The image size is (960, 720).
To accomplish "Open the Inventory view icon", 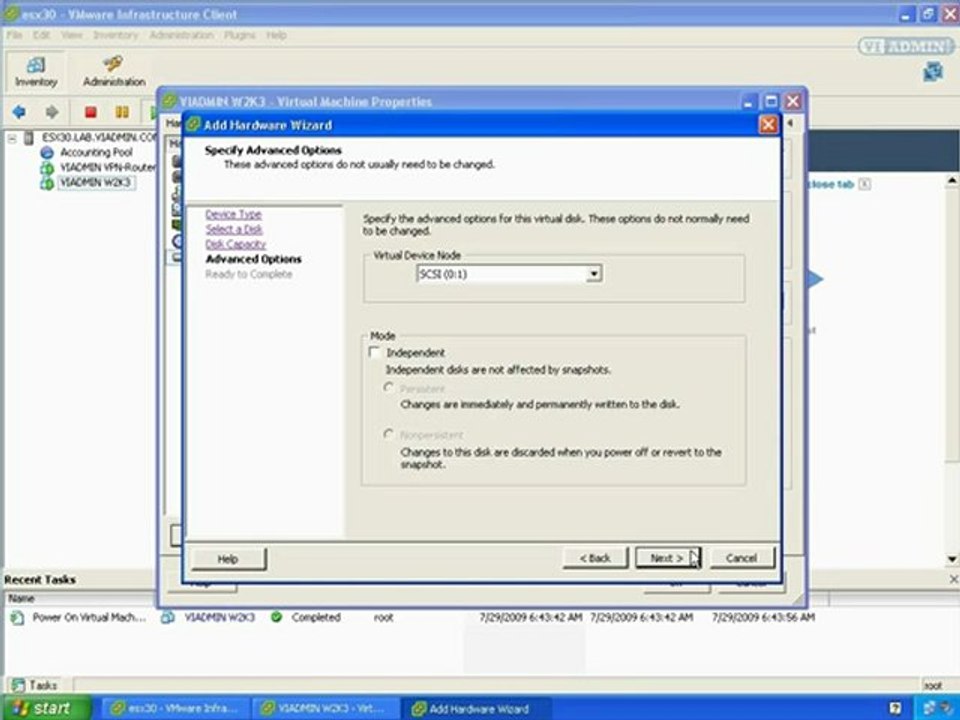I will [x=36, y=64].
